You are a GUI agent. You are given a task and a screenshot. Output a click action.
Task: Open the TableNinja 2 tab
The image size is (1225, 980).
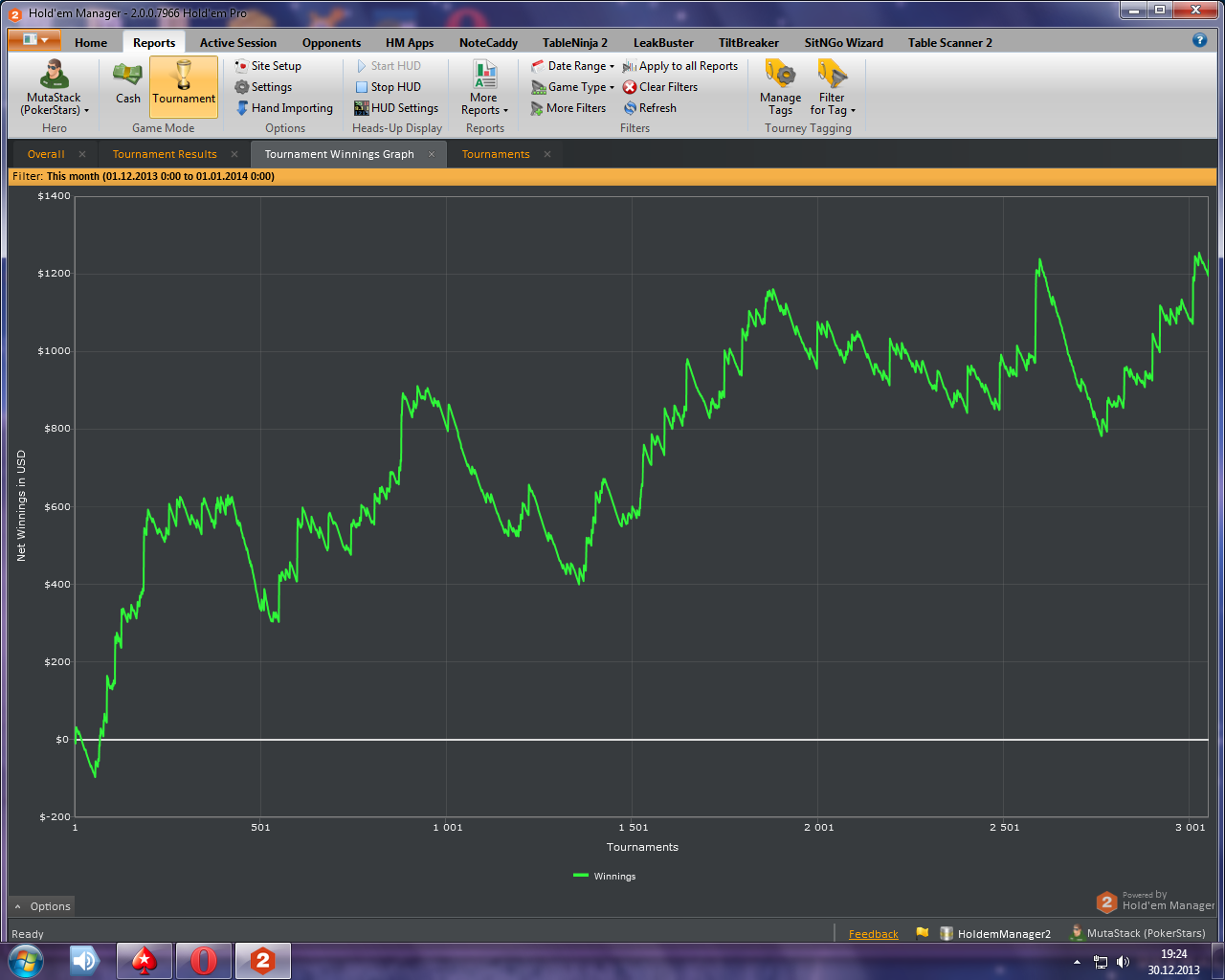[x=575, y=43]
